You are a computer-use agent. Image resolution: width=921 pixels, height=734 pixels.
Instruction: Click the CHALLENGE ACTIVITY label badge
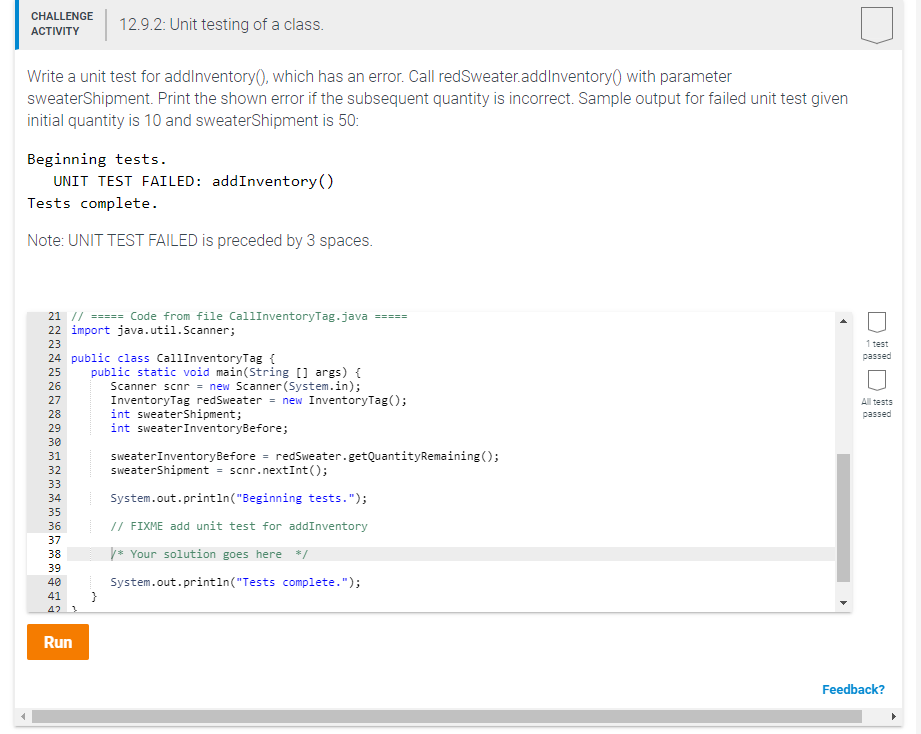point(61,22)
